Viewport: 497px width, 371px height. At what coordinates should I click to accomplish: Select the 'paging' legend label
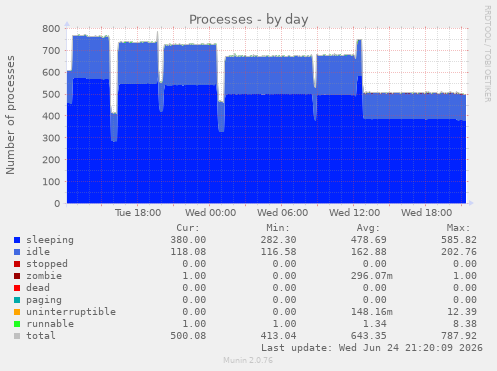(44, 300)
